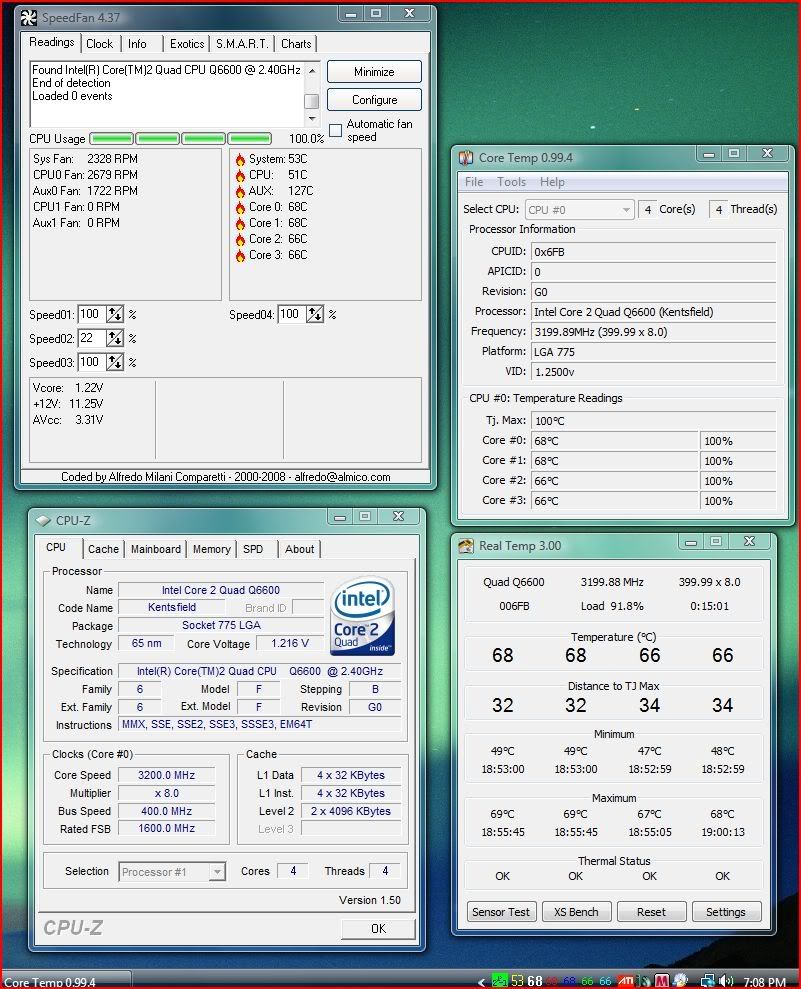The width and height of the screenshot is (801, 989).
Task: Open the Exotics tab in SpeedFan
Action: click(187, 44)
